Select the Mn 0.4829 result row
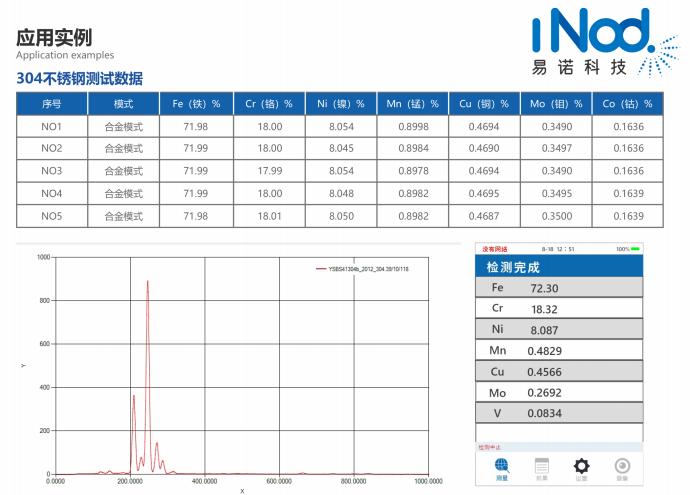690x495 pixels. click(x=559, y=351)
